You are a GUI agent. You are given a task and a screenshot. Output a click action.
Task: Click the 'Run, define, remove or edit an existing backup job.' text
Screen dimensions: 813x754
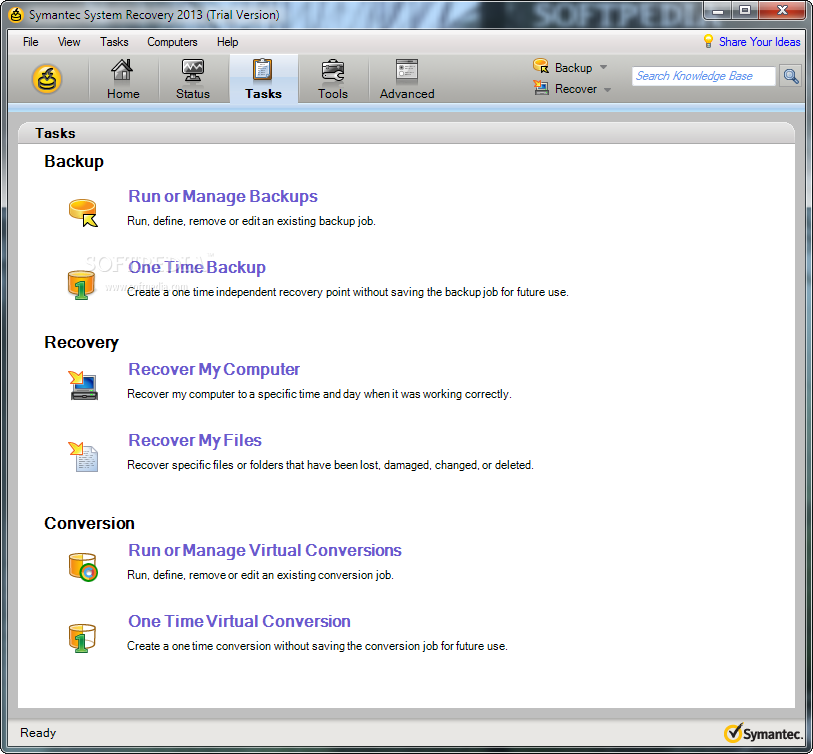click(x=251, y=221)
